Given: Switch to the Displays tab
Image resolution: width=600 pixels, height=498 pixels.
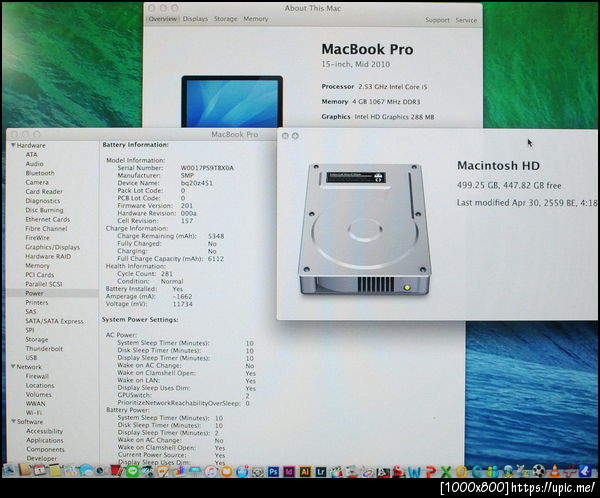Looking at the screenshot, I should [x=195, y=19].
